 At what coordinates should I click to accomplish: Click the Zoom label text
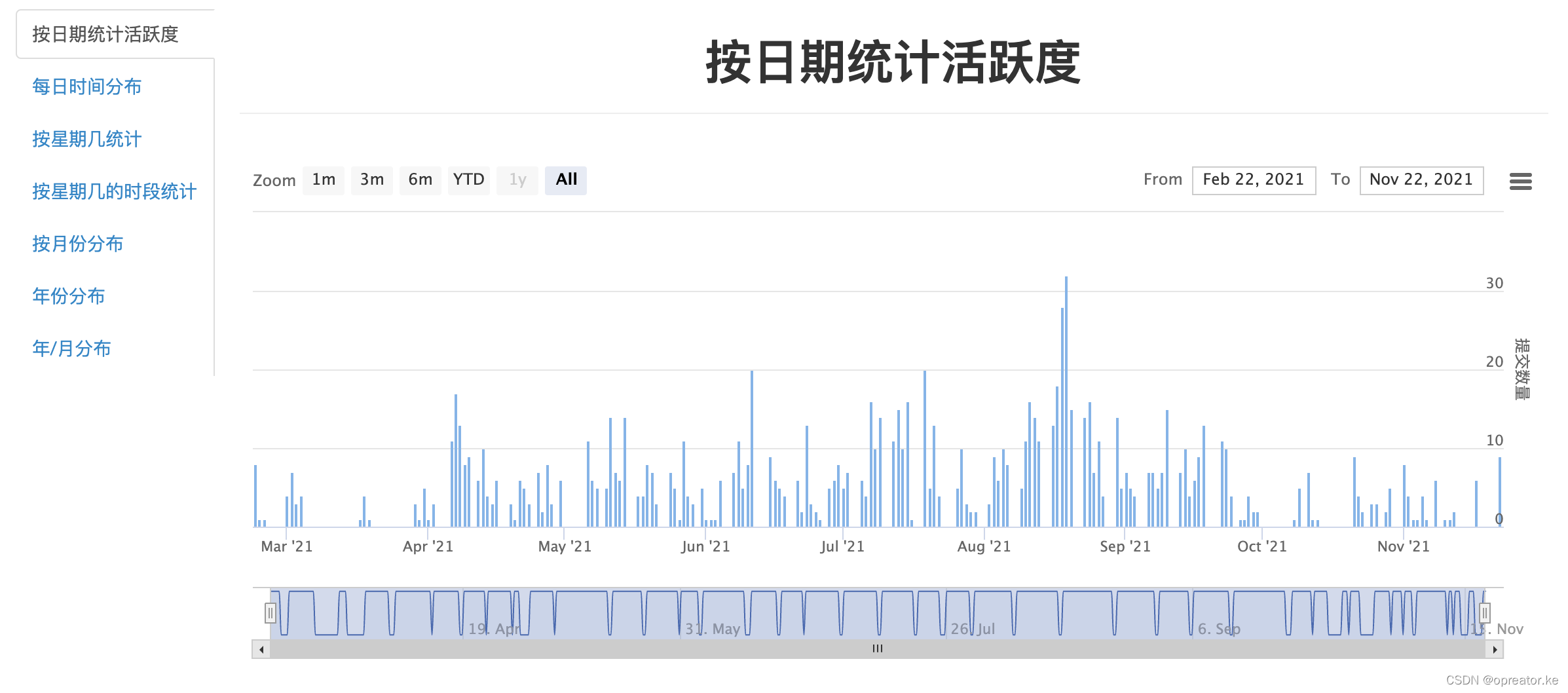(x=274, y=181)
